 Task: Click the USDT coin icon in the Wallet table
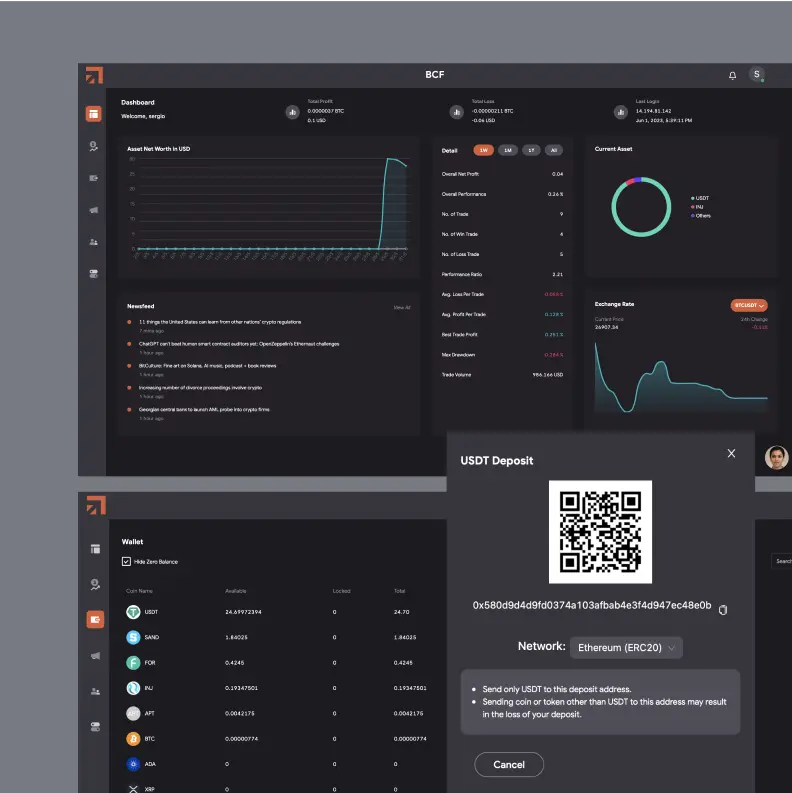tap(133, 612)
